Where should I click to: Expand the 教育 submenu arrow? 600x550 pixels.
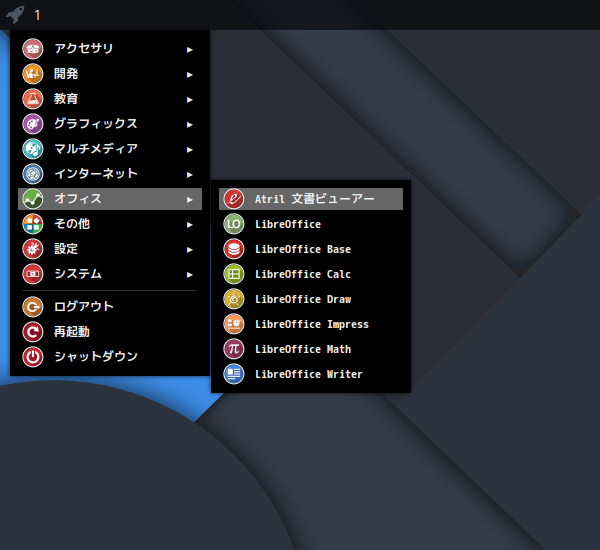(x=189, y=100)
